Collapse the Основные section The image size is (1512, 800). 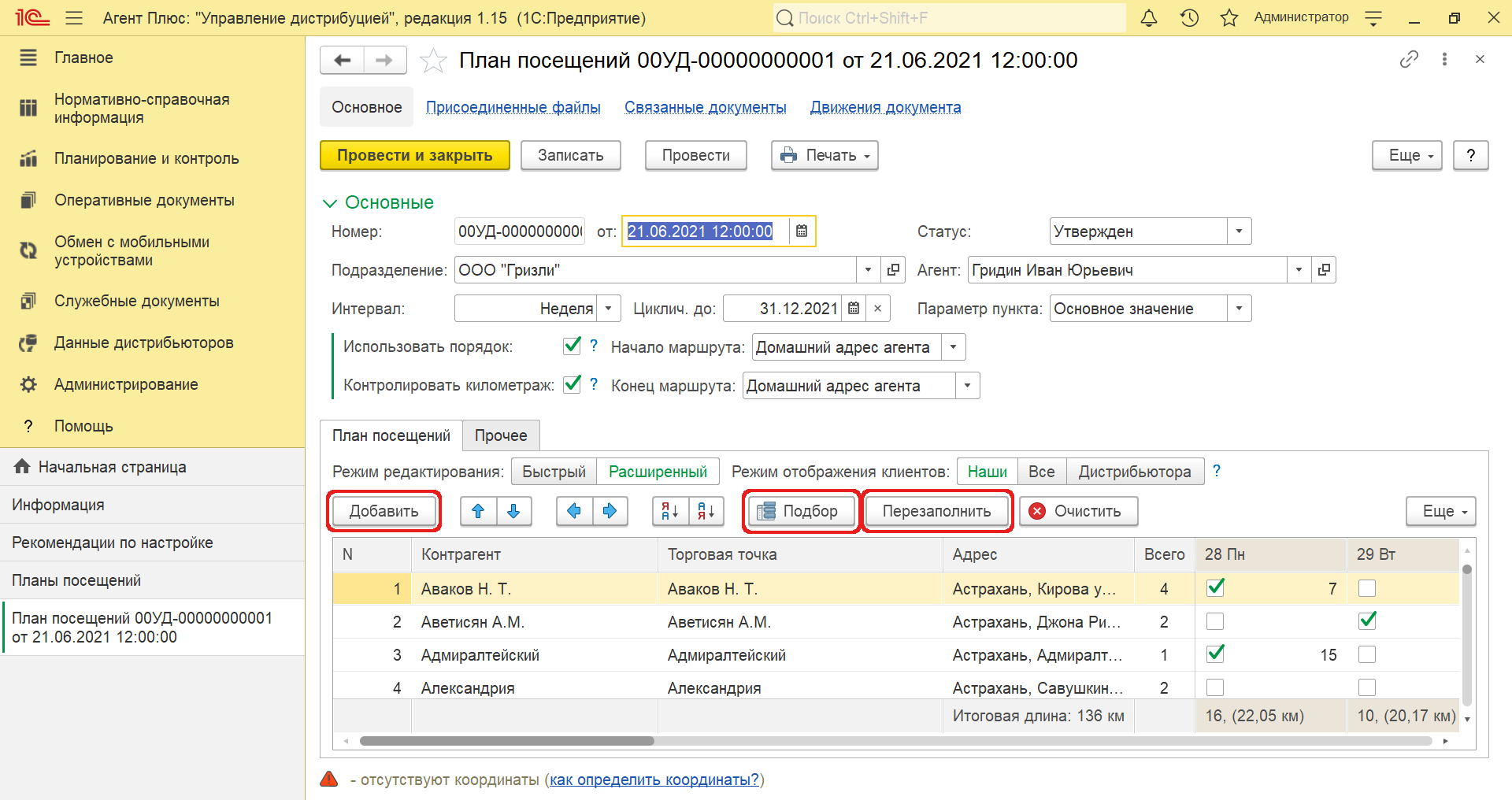[330, 203]
